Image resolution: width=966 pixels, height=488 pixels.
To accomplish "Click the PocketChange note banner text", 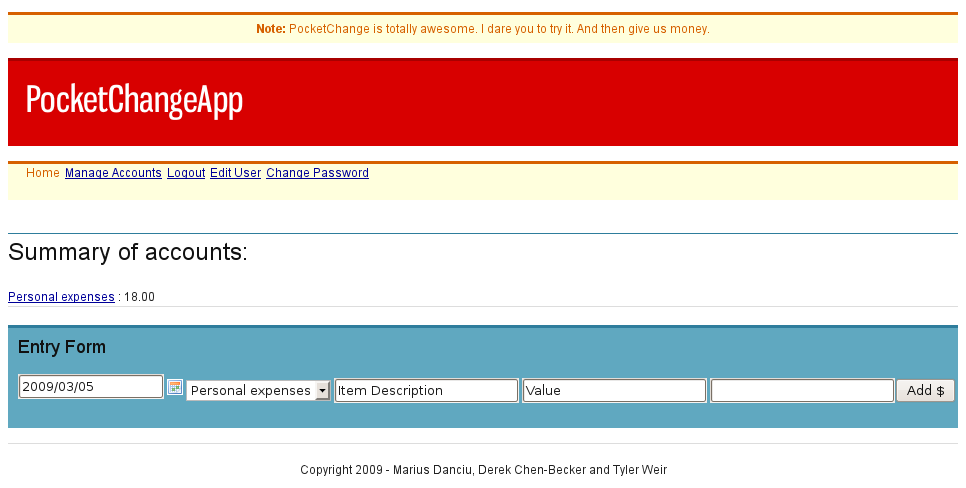I will 483,29.
